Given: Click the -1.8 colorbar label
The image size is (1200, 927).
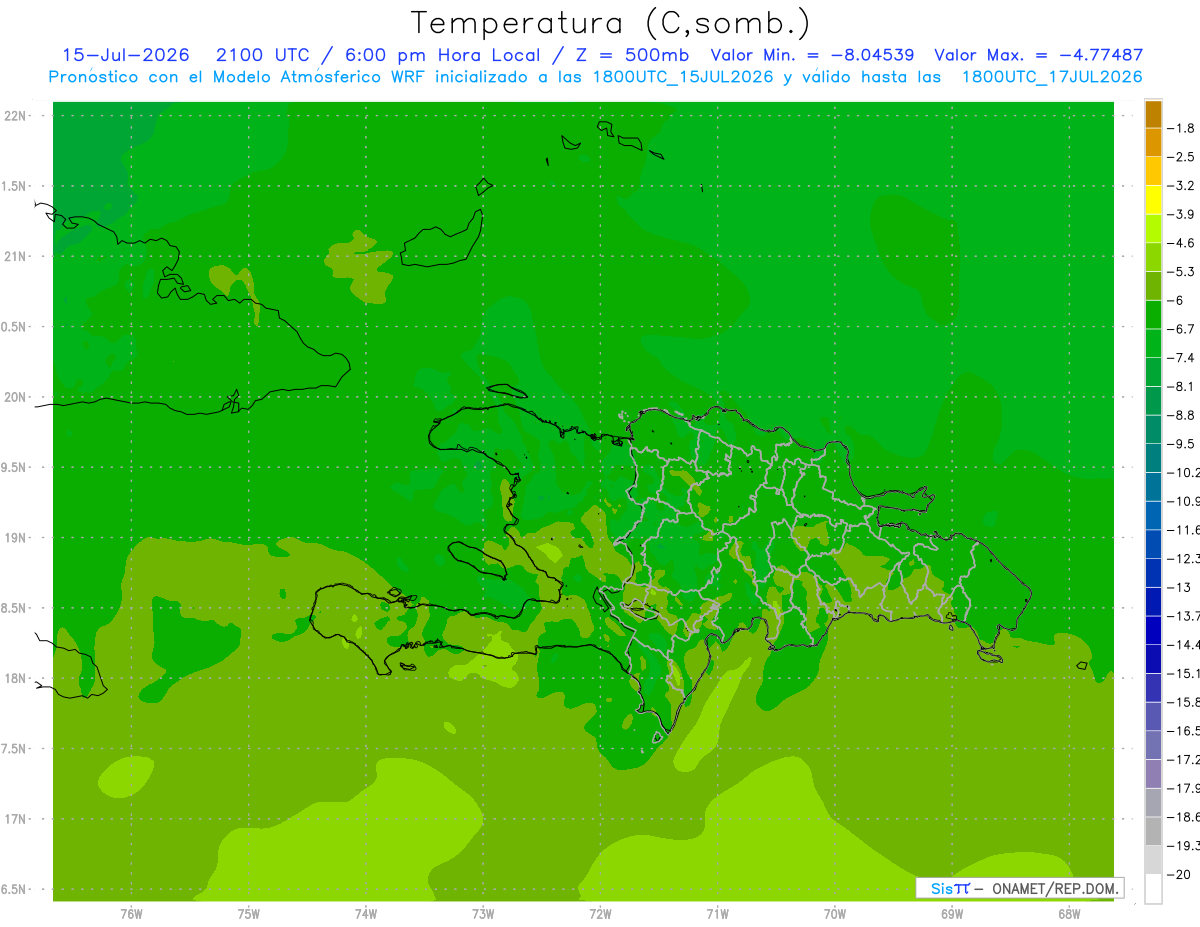Looking at the screenshot, I should click(x=1181, y=128).
